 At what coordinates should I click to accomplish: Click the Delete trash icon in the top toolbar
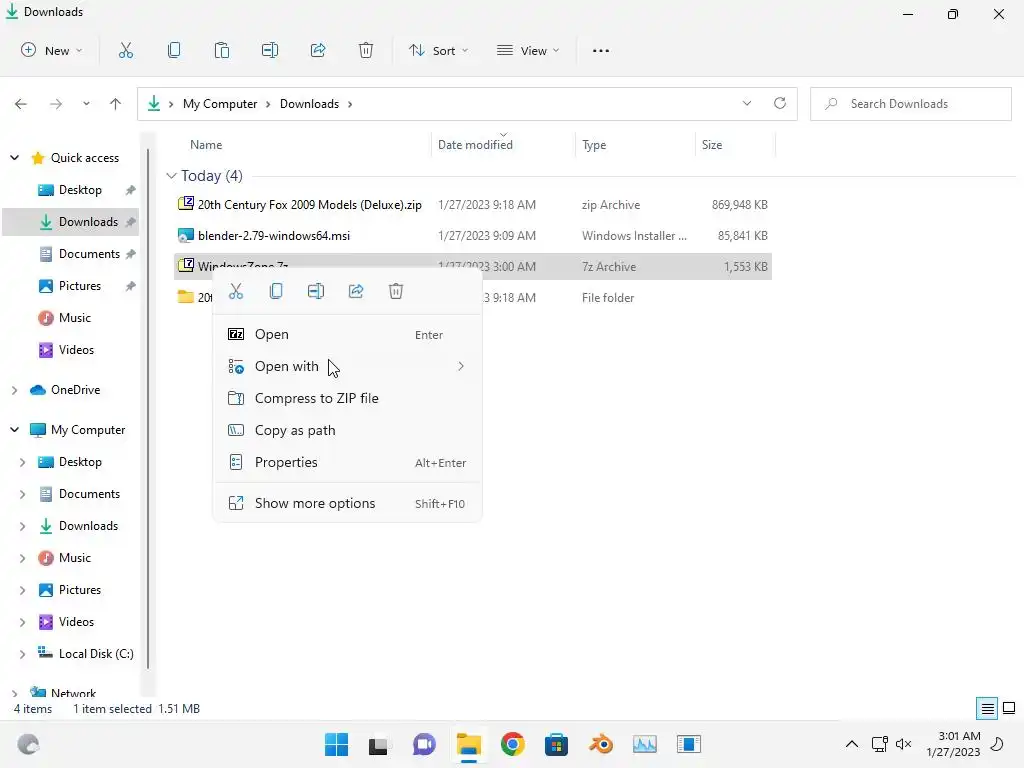tap(366, 50)
